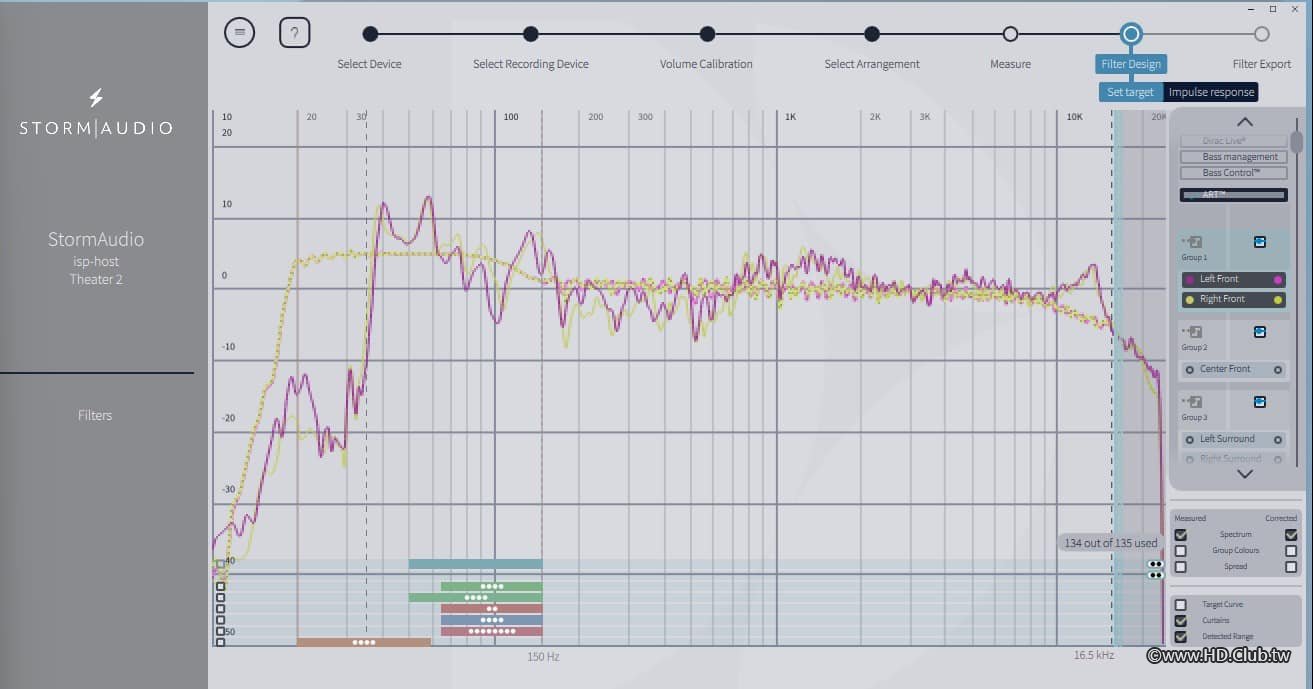Click 150 Hz frequency label

[543, 657]
